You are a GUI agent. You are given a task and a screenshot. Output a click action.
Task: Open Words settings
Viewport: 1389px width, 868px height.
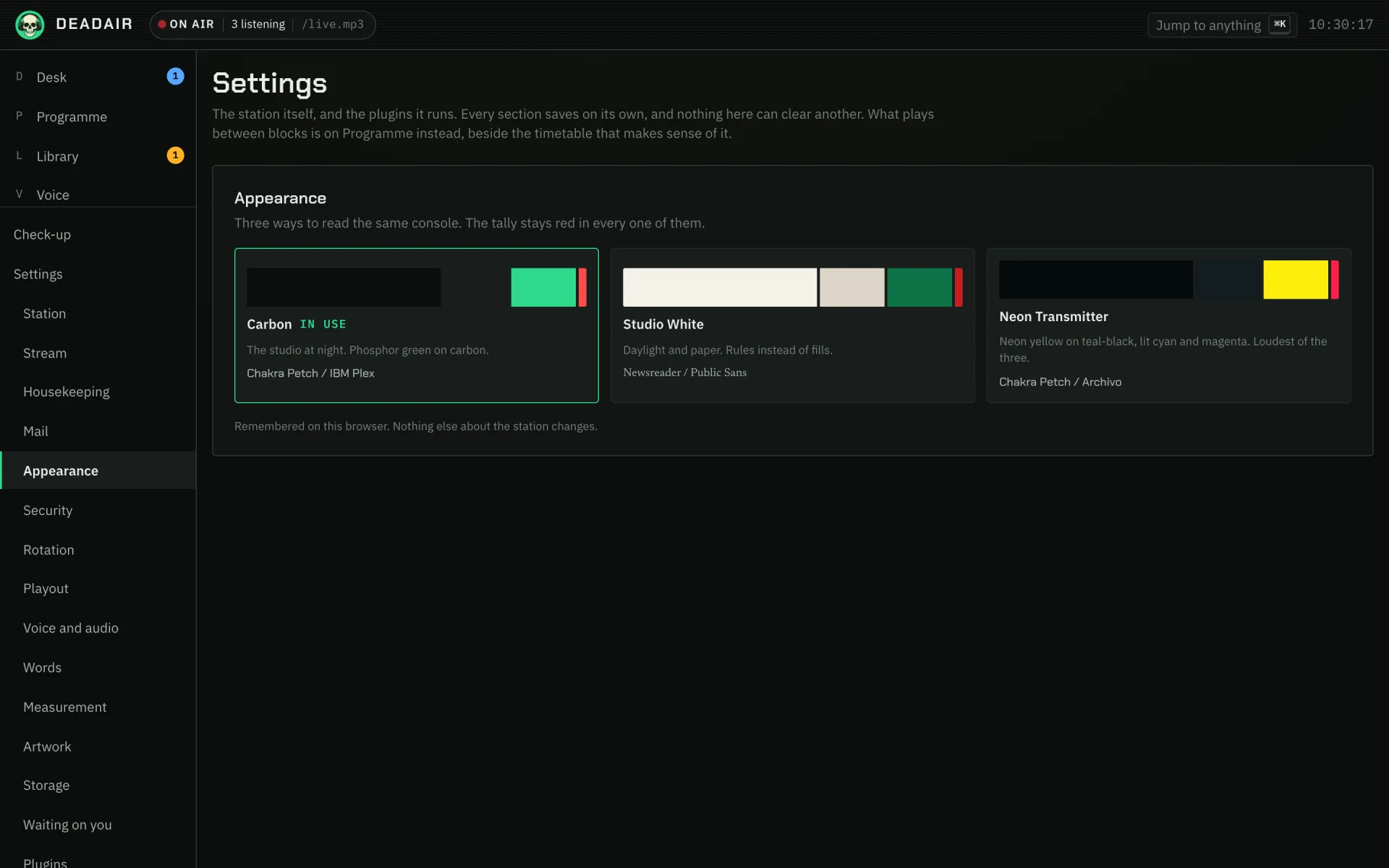click(98, 668)
